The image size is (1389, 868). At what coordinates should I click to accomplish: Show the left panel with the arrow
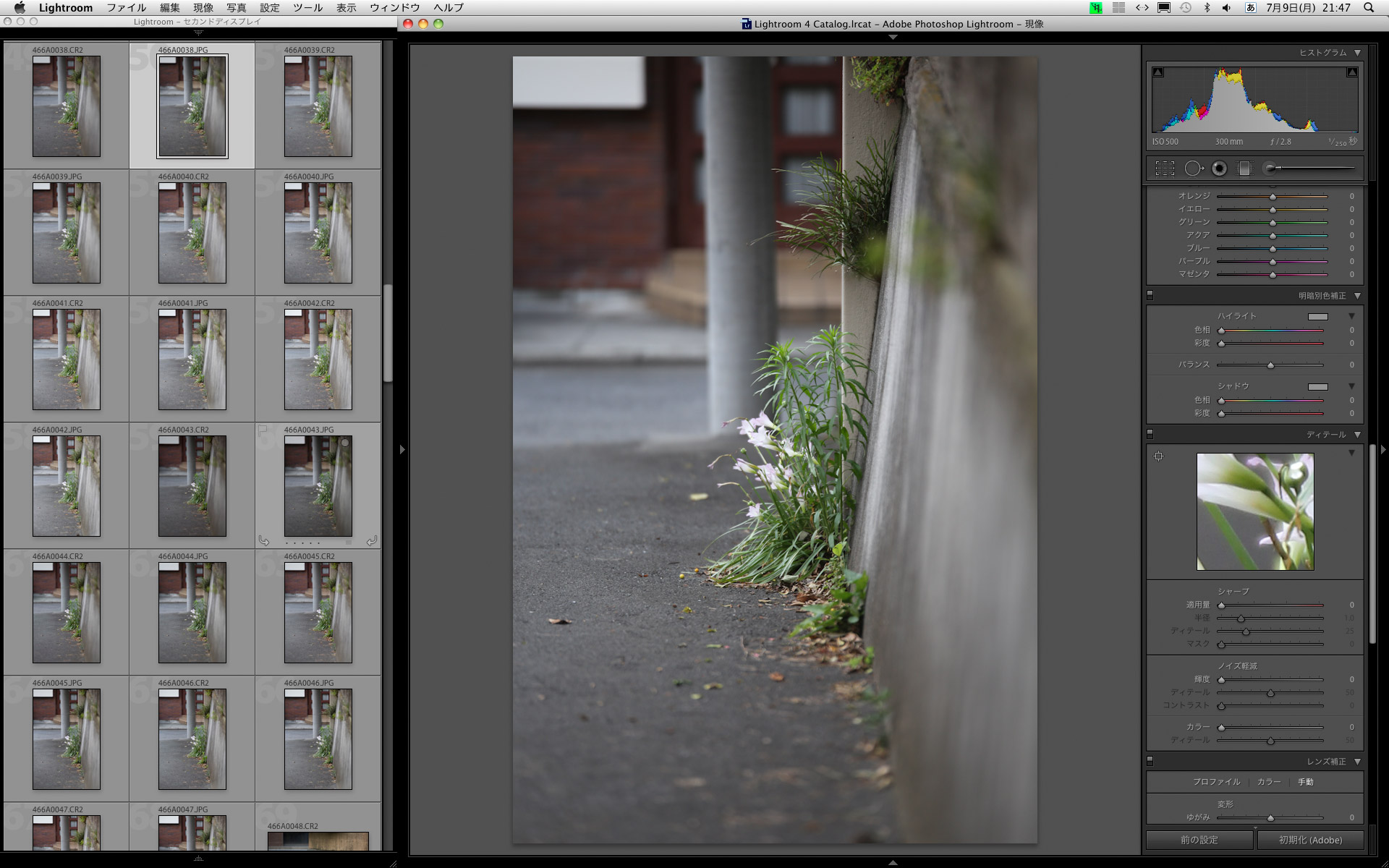click(x=403, y=449)
